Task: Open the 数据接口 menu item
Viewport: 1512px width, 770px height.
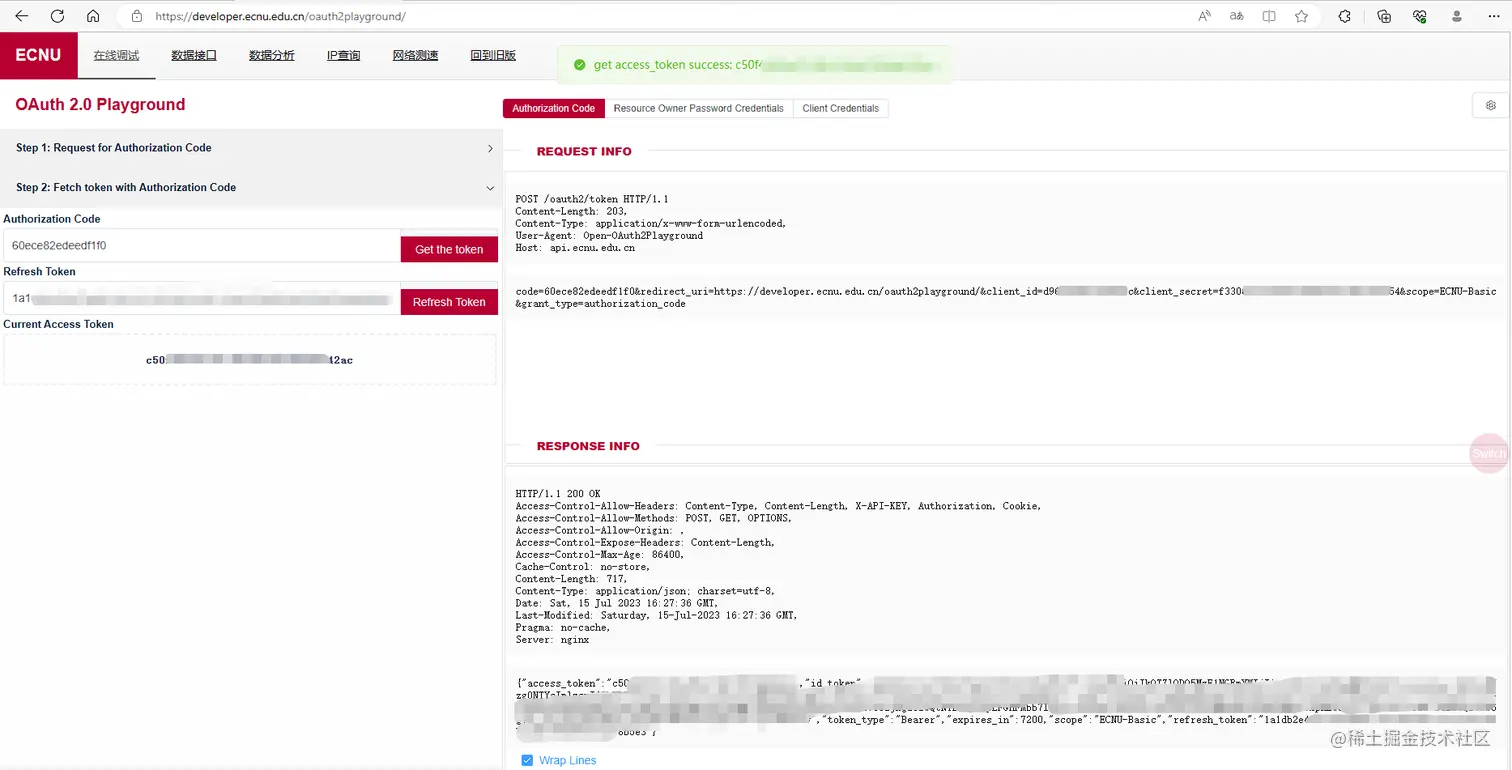Action: (x=194, y=56)
